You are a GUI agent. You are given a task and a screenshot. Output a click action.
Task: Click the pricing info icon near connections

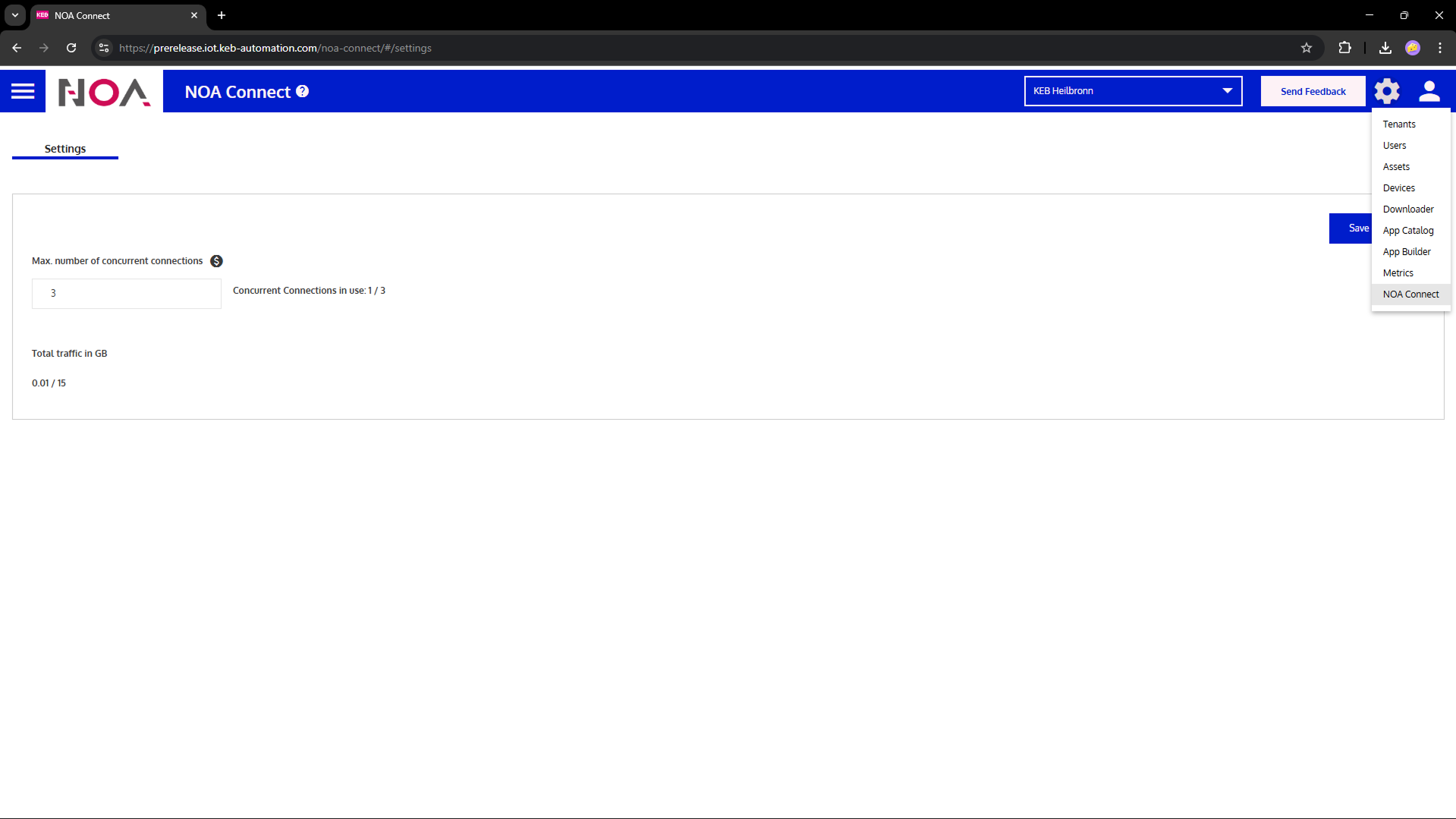pos(216,261)
